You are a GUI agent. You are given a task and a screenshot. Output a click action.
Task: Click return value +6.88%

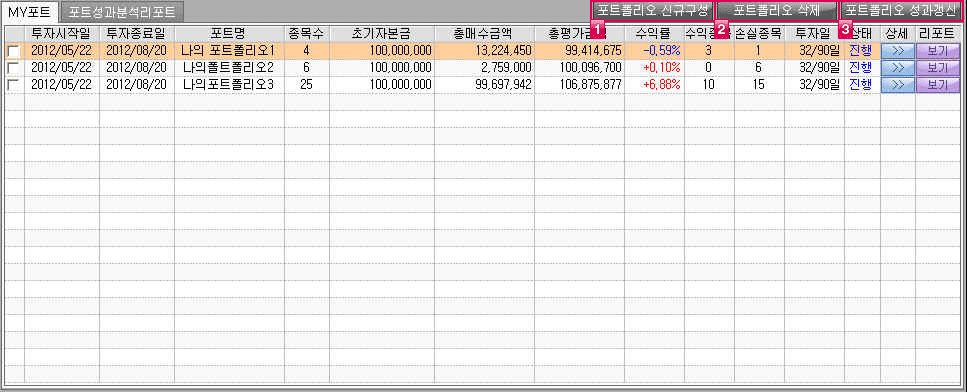click(661, 84)
